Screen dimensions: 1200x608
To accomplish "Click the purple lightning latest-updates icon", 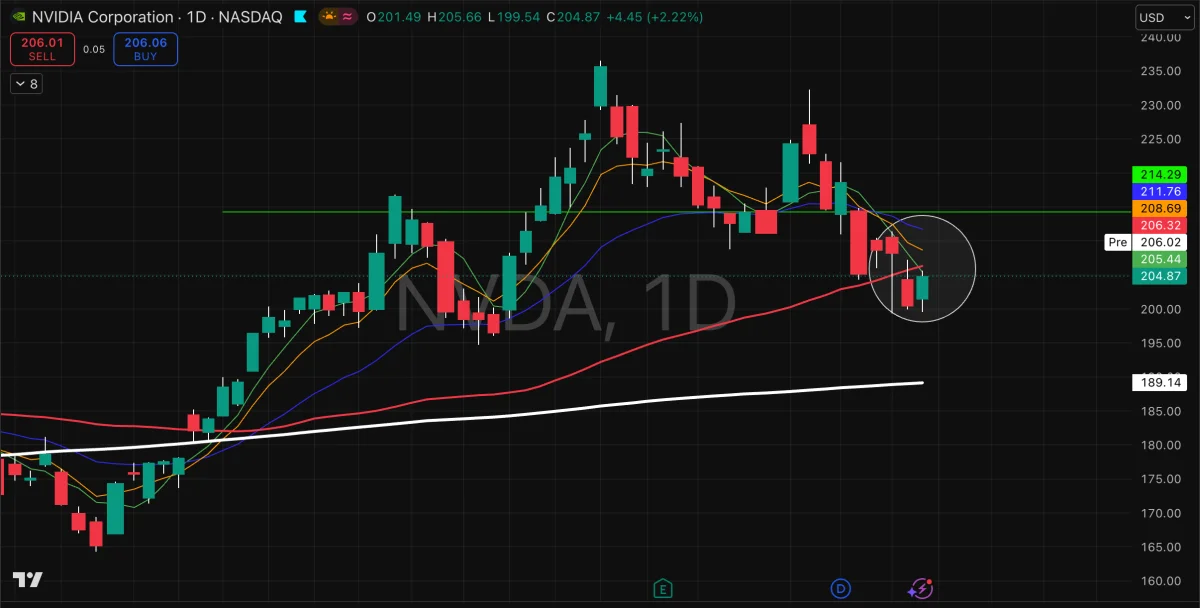I will 921,588.
